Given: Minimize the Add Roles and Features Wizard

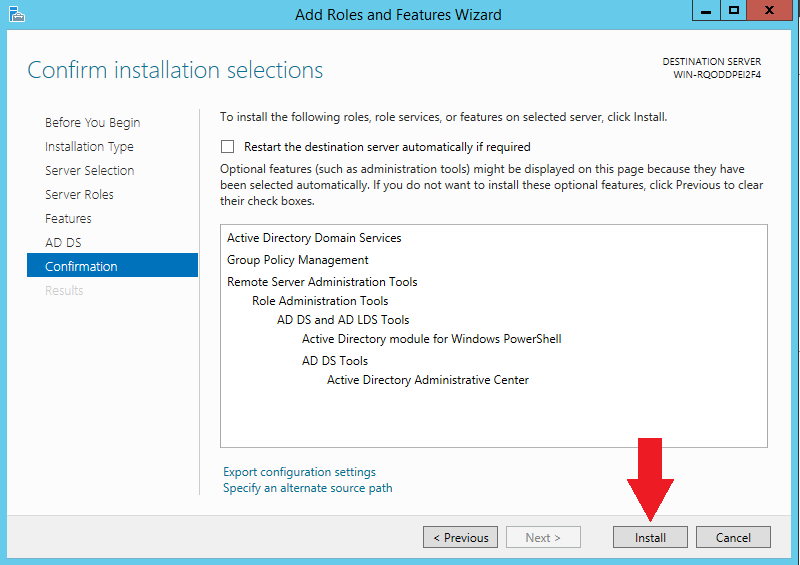Looking at the screenshot, I should [705, 10].
